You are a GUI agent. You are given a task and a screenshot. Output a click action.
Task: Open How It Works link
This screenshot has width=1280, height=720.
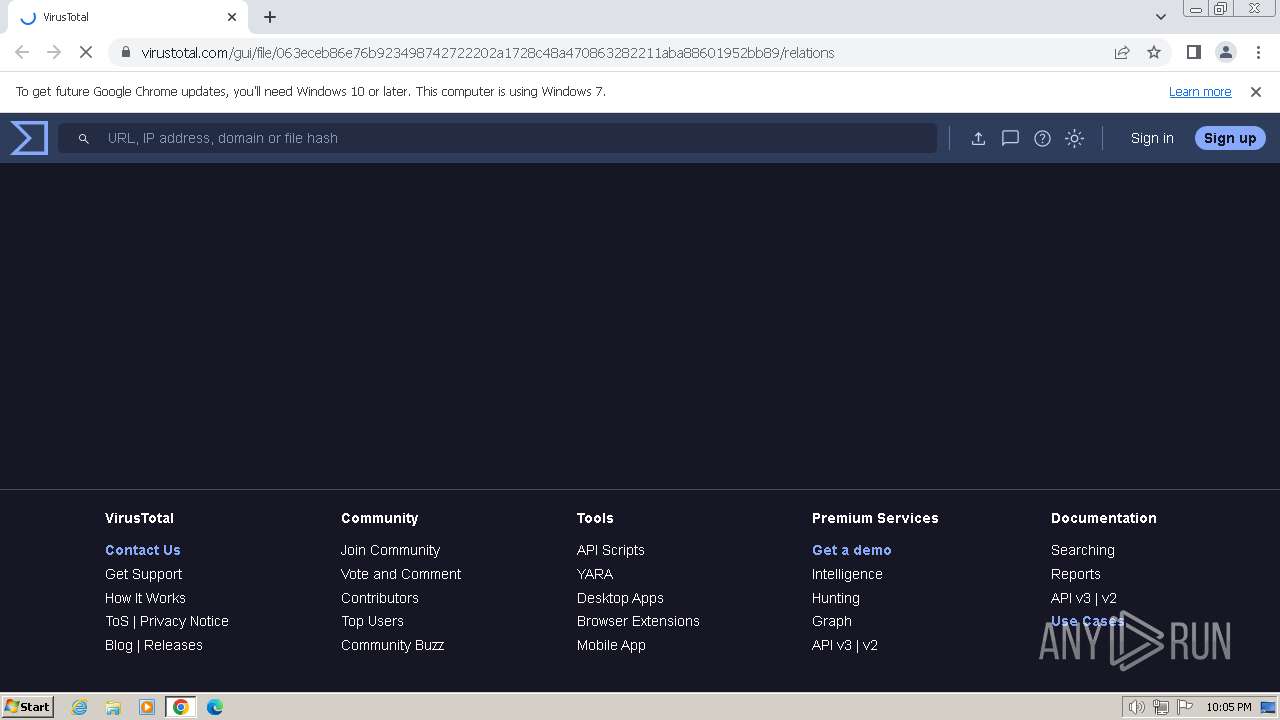145,598
